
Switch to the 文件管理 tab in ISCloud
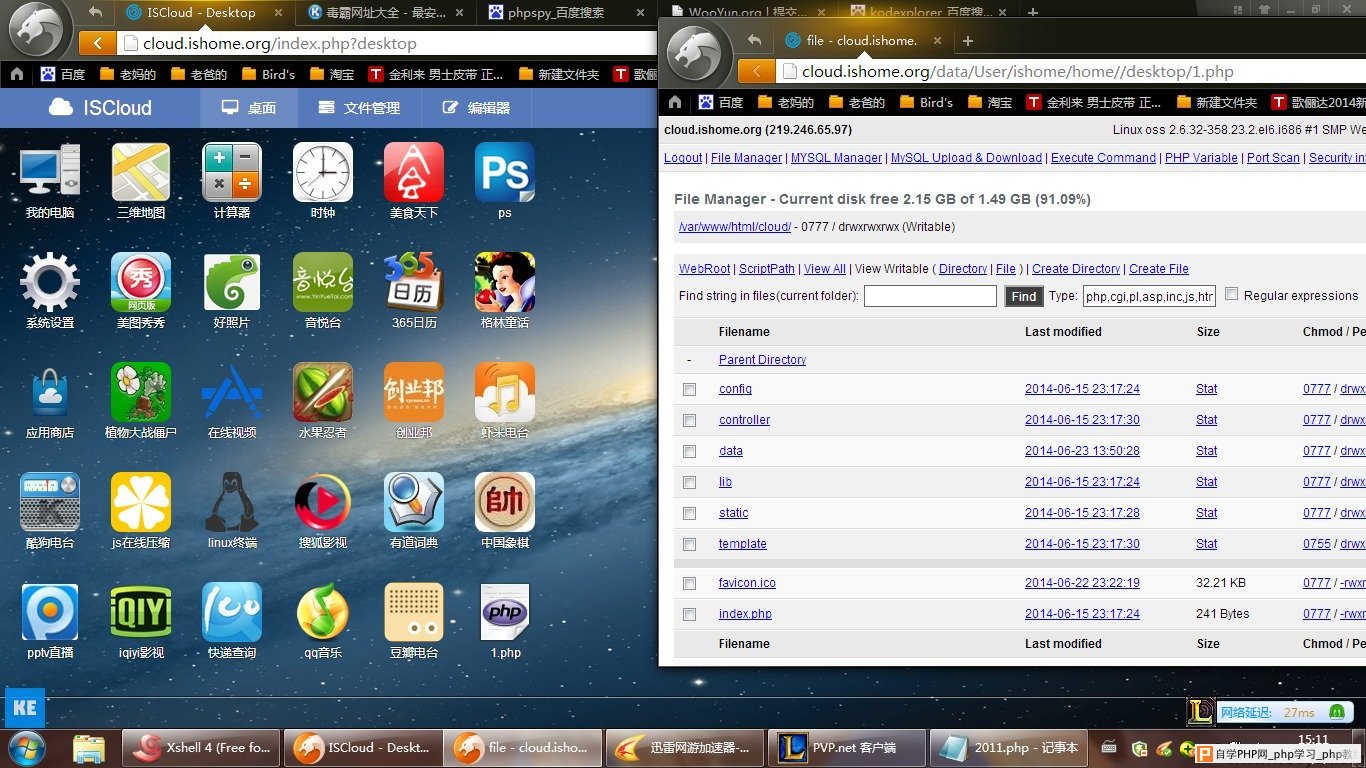359,108
